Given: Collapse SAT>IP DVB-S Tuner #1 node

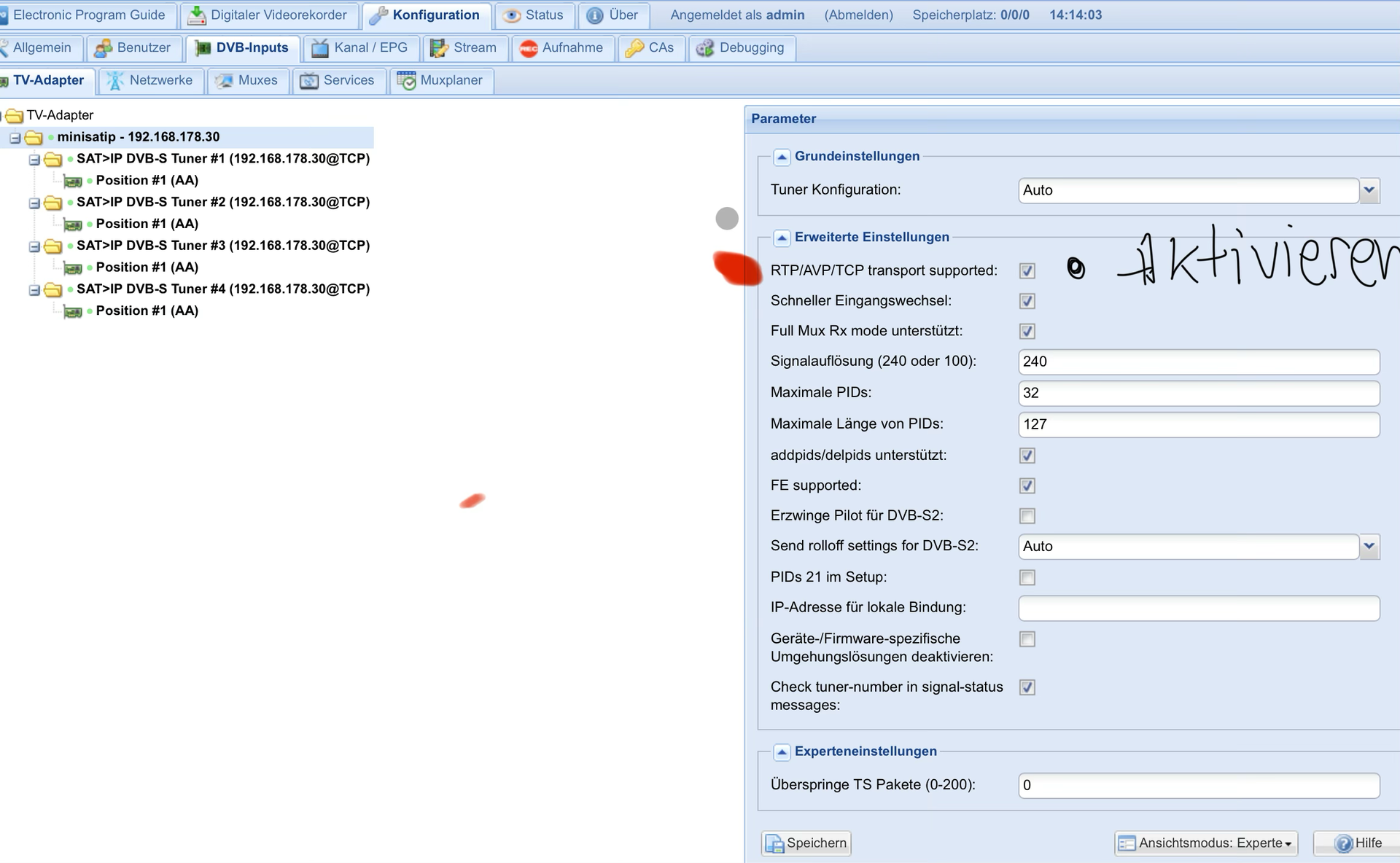Looking at the screenshot, I should point(34,159).
